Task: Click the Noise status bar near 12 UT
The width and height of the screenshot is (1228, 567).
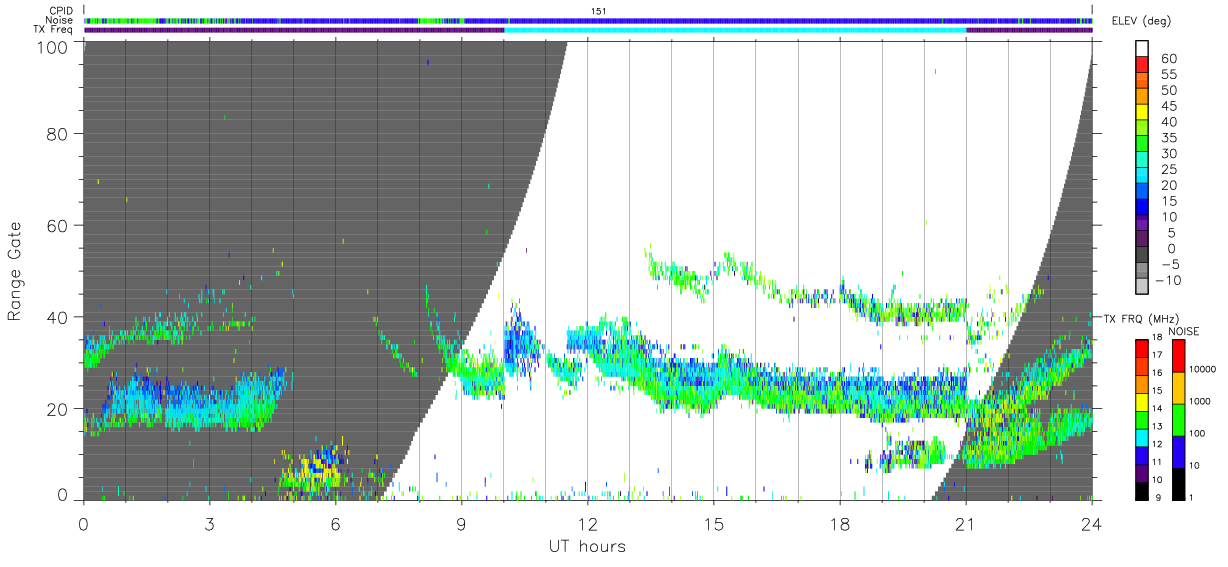Action: (588, 21)
